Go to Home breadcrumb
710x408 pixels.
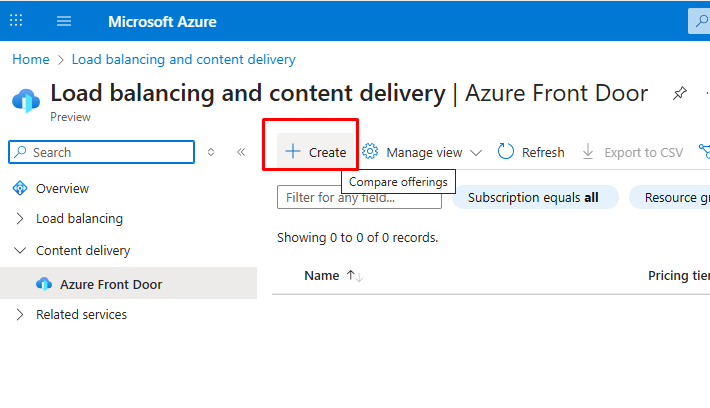click(x=31, y=59)
